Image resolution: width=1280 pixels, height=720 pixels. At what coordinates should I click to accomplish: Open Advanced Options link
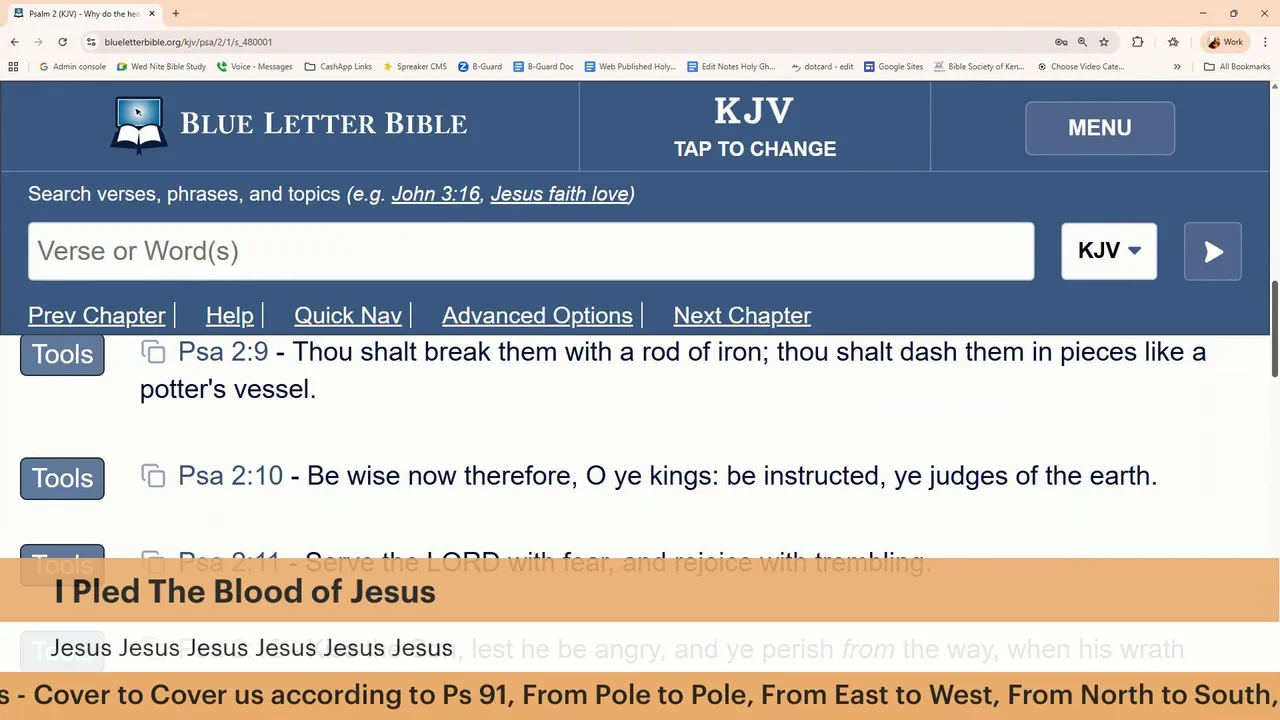pos(537,316)
